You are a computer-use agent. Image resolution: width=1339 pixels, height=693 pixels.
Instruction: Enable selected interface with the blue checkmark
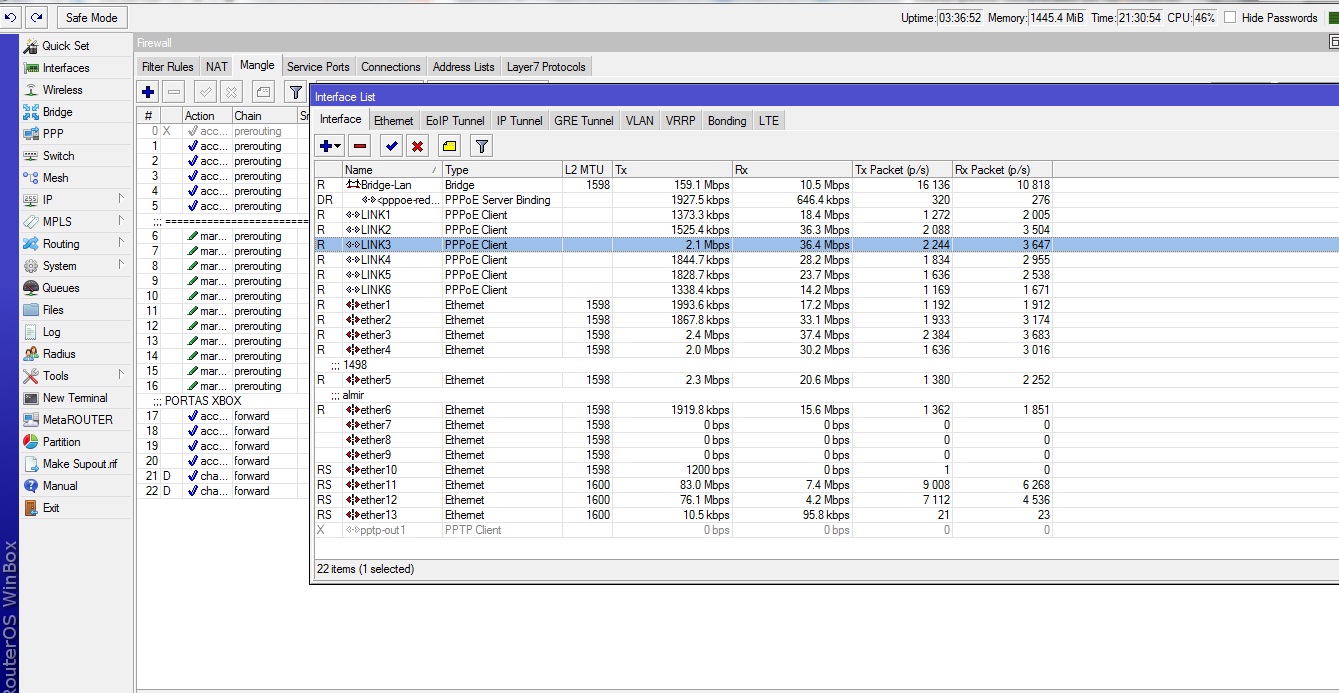point(392,146)
